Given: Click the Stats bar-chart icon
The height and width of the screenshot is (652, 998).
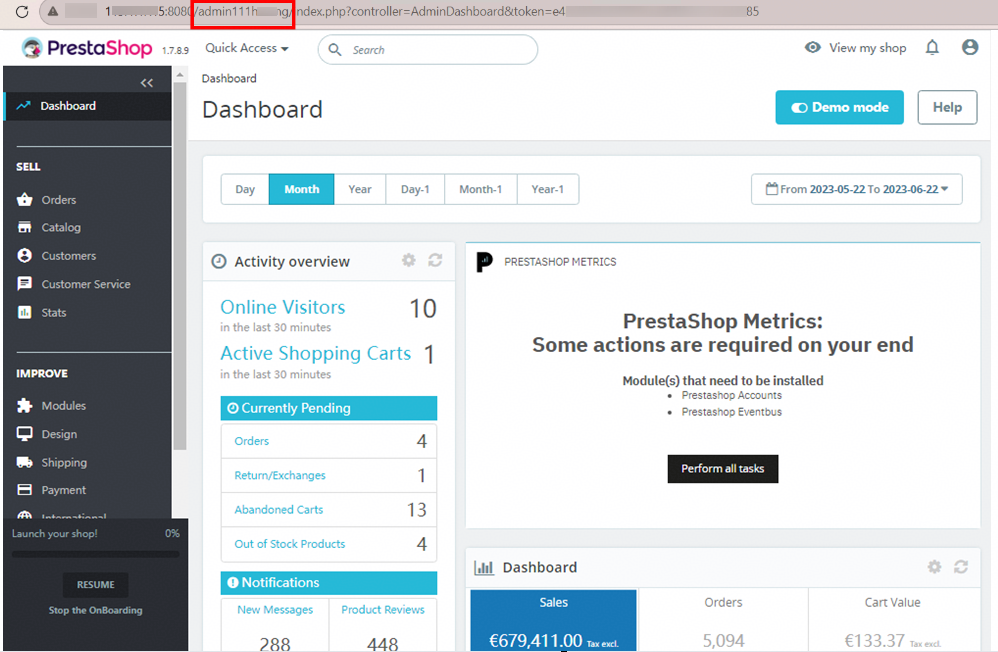Looking at the screenshot, I should [24, 312].
